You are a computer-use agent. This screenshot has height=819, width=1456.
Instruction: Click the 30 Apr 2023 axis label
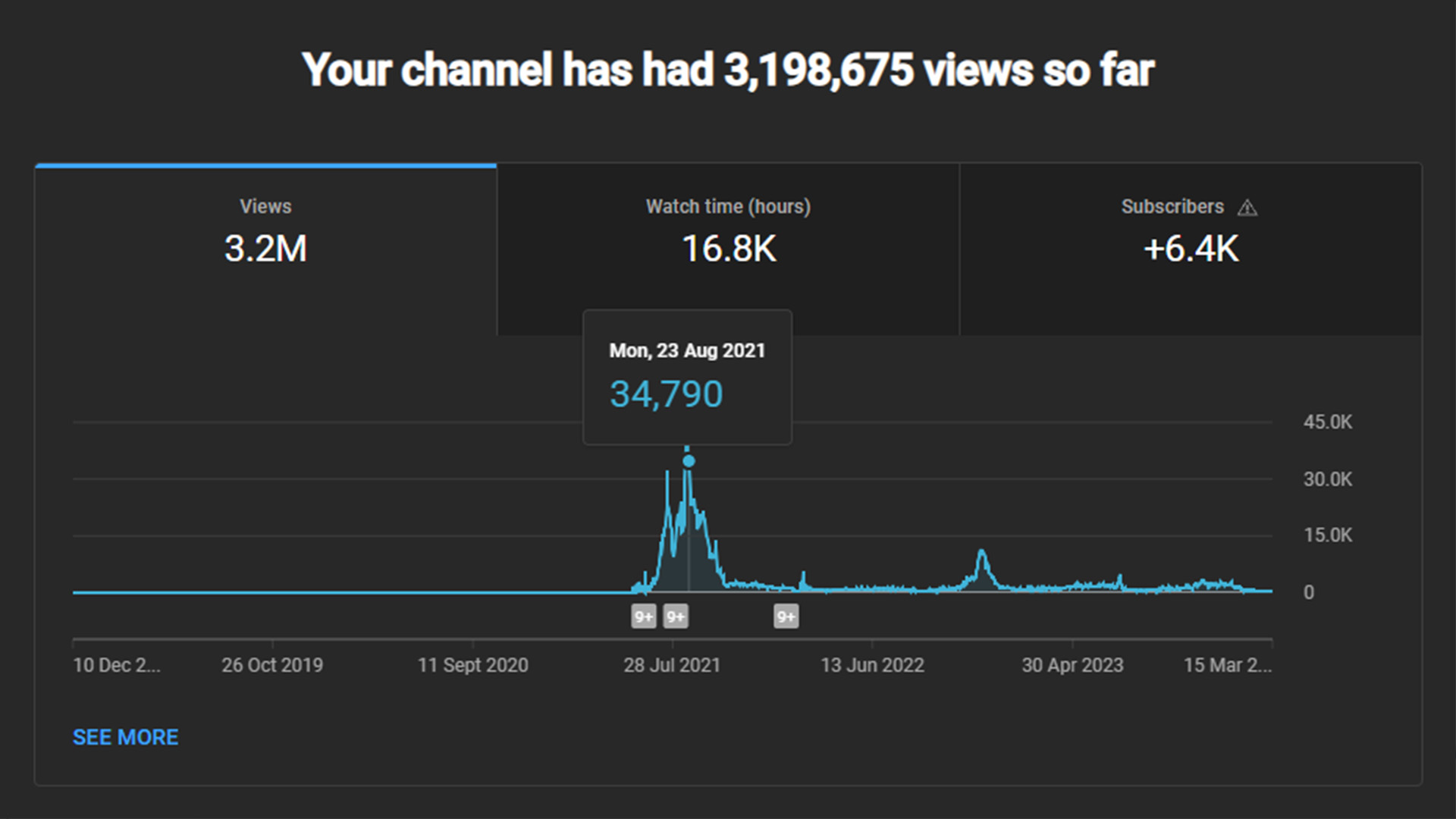pyautogui.click(x=1072, y=665)
